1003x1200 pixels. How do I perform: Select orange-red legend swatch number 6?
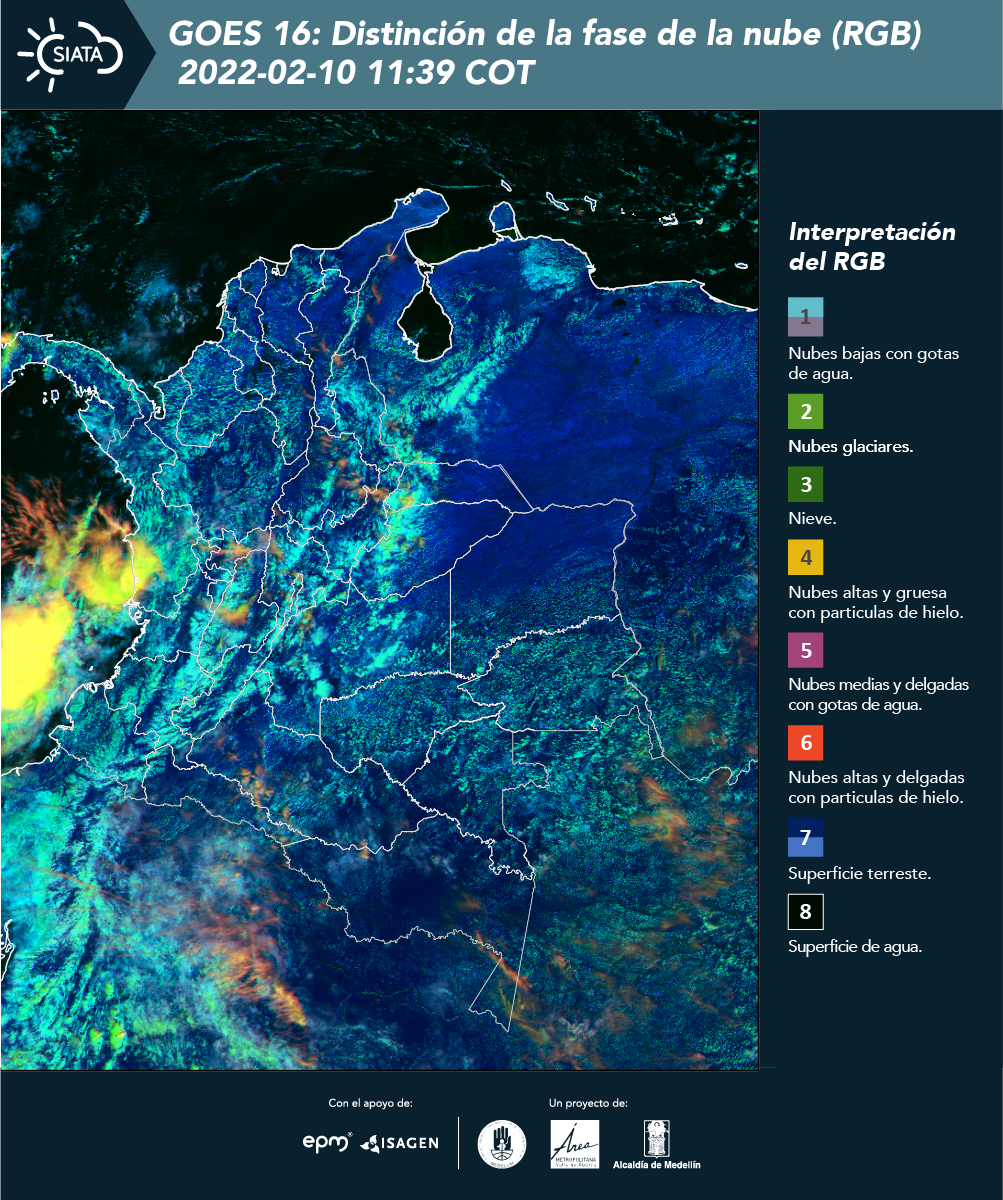click(805, 743)
